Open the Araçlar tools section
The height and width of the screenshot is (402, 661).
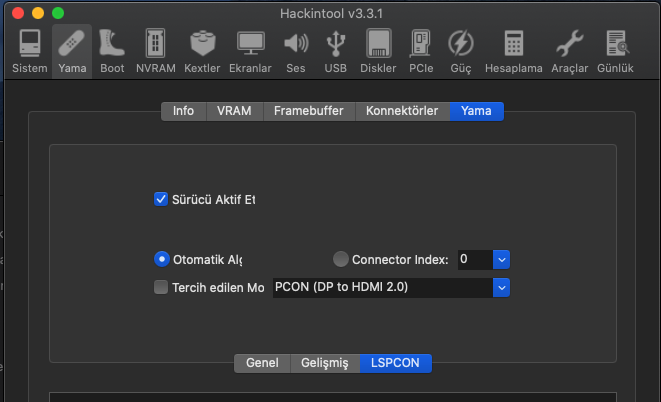[569, 50]
